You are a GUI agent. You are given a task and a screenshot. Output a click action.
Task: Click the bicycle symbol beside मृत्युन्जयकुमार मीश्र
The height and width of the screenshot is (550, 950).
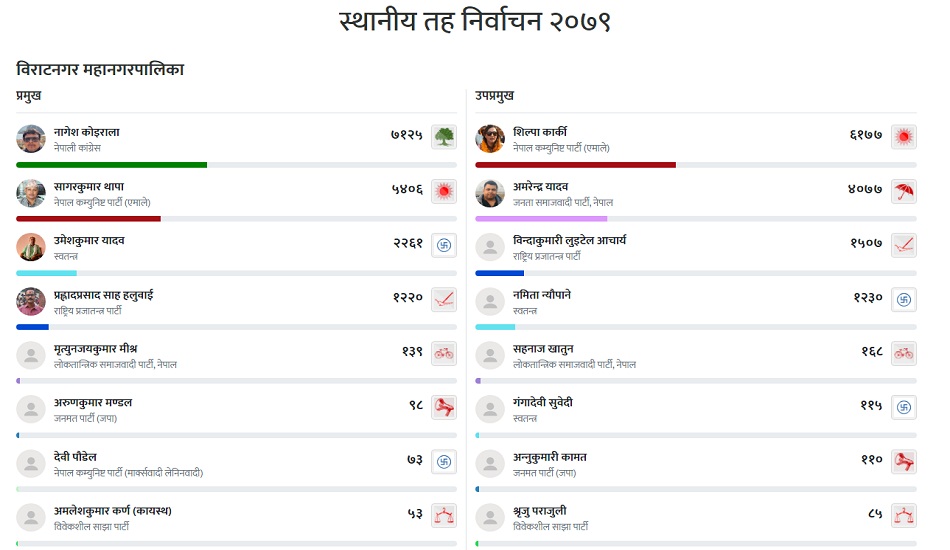tap(444, 353)
